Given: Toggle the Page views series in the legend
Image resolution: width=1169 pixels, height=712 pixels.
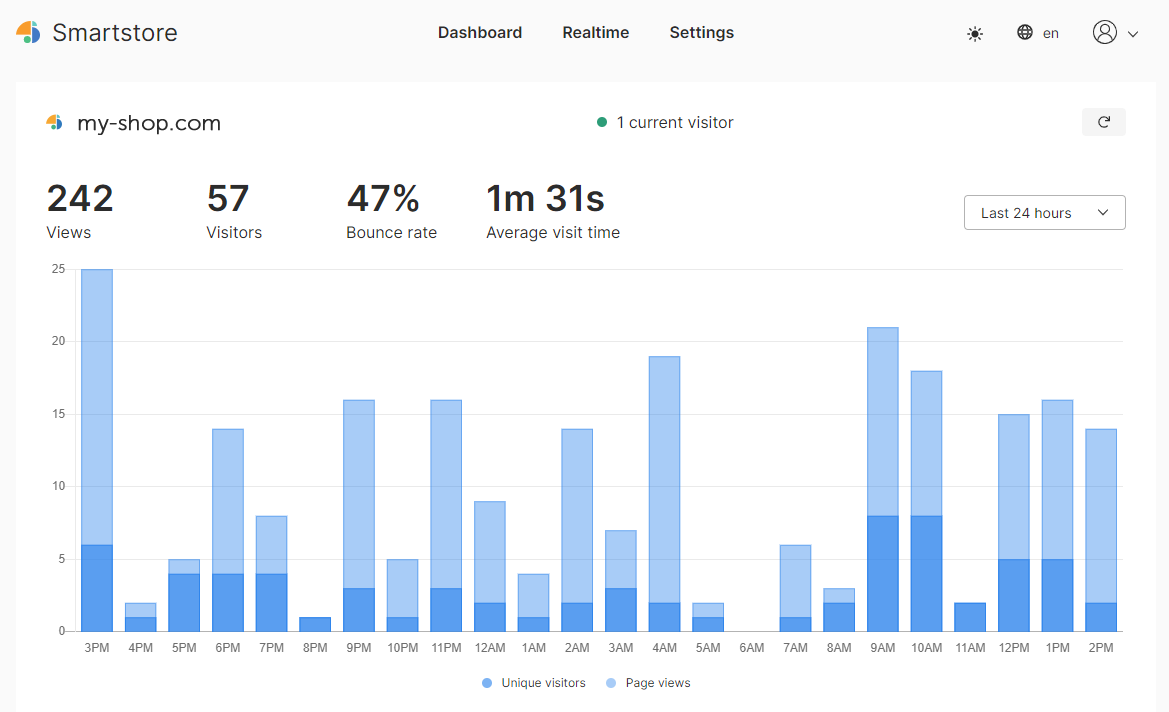Looking at the screenshot, I should pos(647,683).
